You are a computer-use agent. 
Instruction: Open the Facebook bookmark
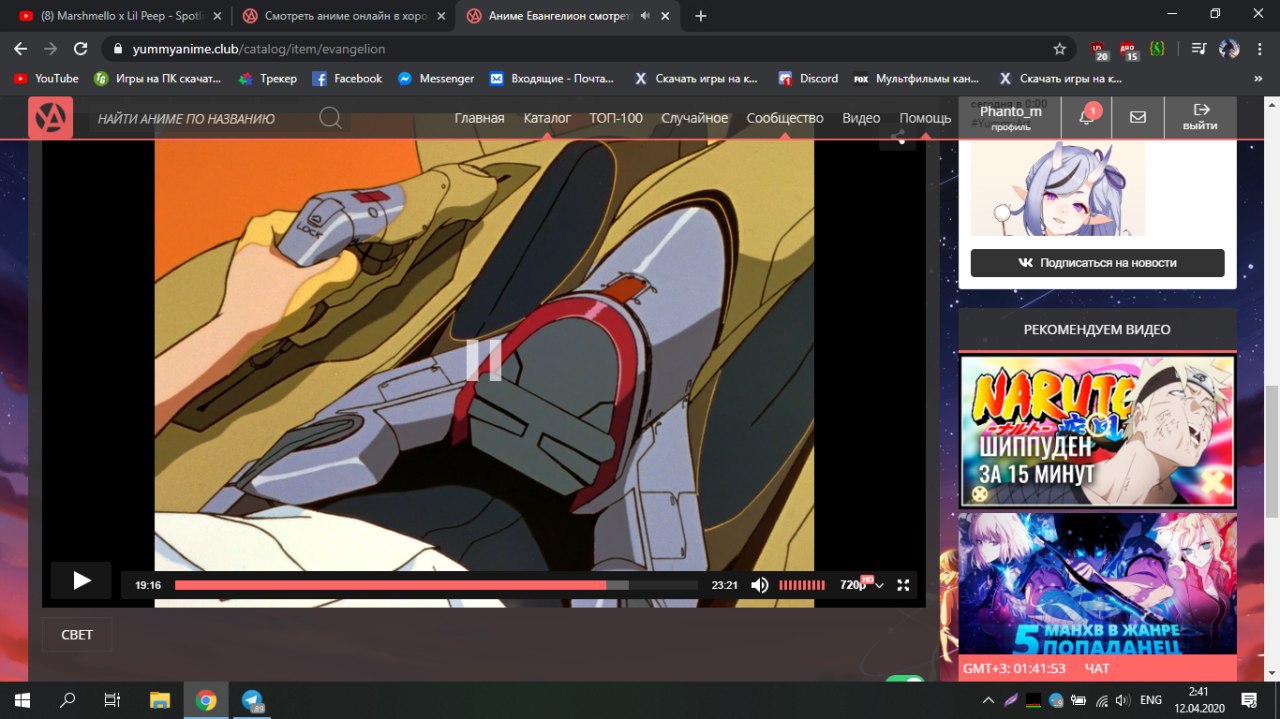click(347, 78)
